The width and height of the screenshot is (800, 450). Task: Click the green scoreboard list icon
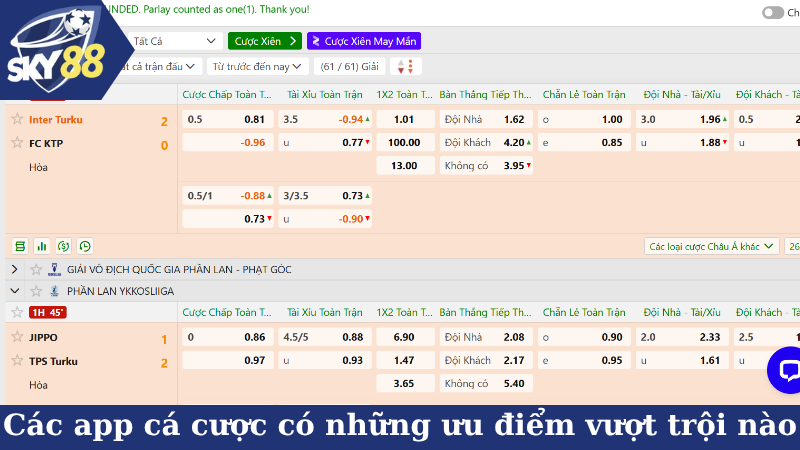click(20, 245)
